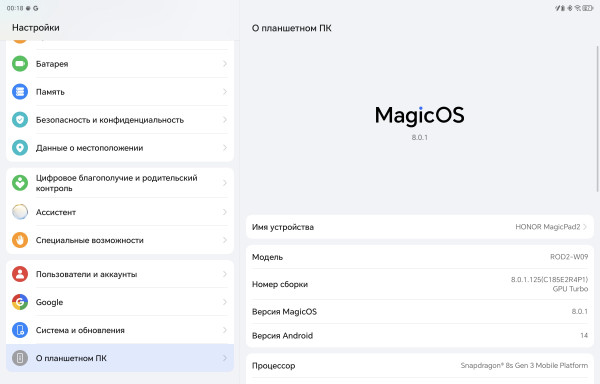Screen dimensions: 600x384
Task: Tap the Версия MagicOS row label
Action: pos(284,312)
